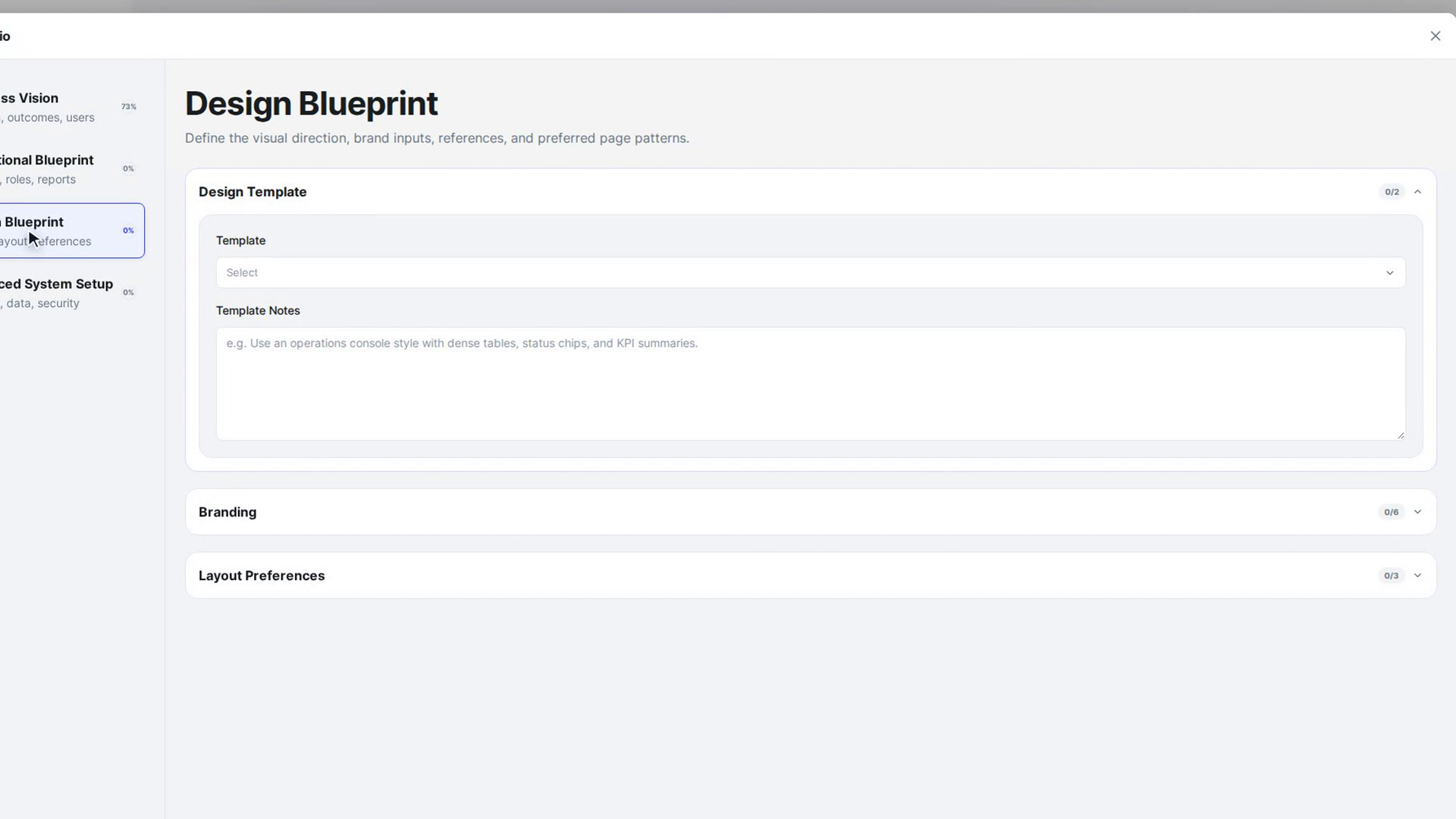Click the Design Template section header
Viewport: 1456px width, 819px height.
point(811,192)
